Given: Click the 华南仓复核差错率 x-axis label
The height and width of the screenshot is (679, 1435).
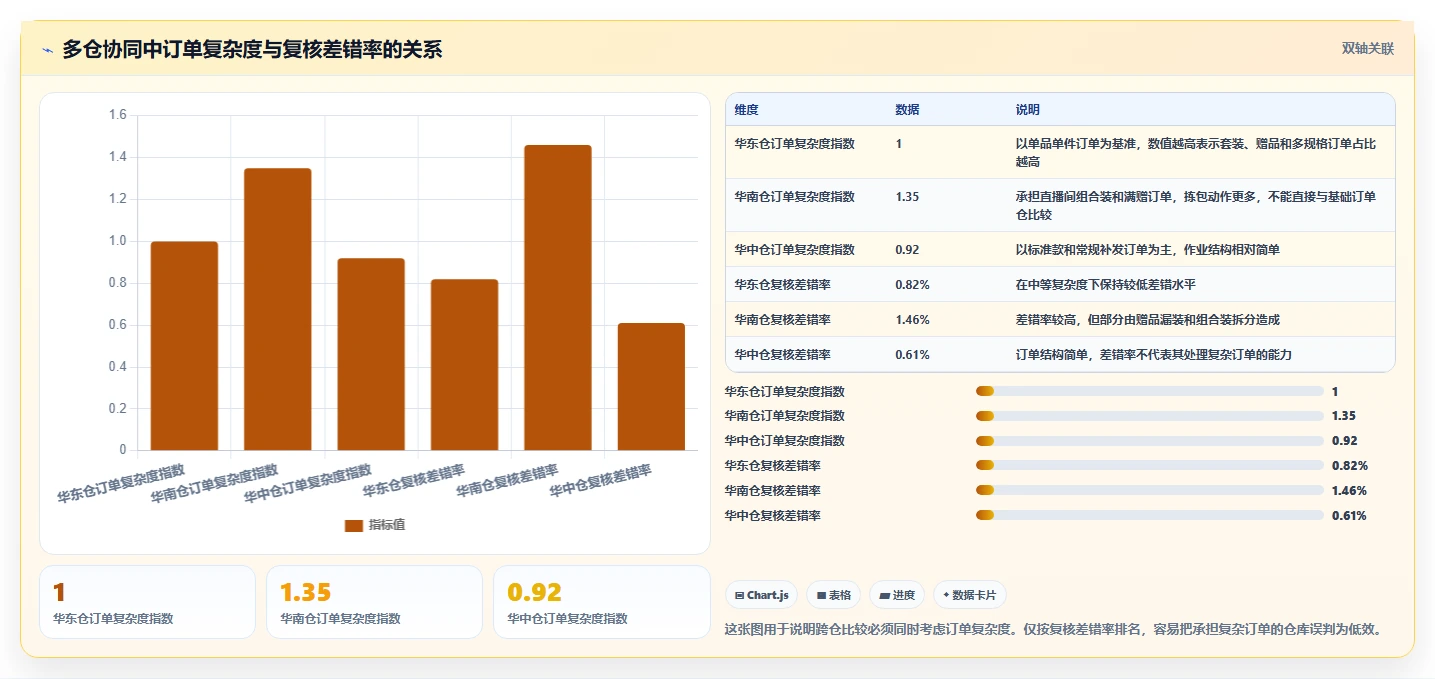Looking at the screenshot, I should coord(507,481).
